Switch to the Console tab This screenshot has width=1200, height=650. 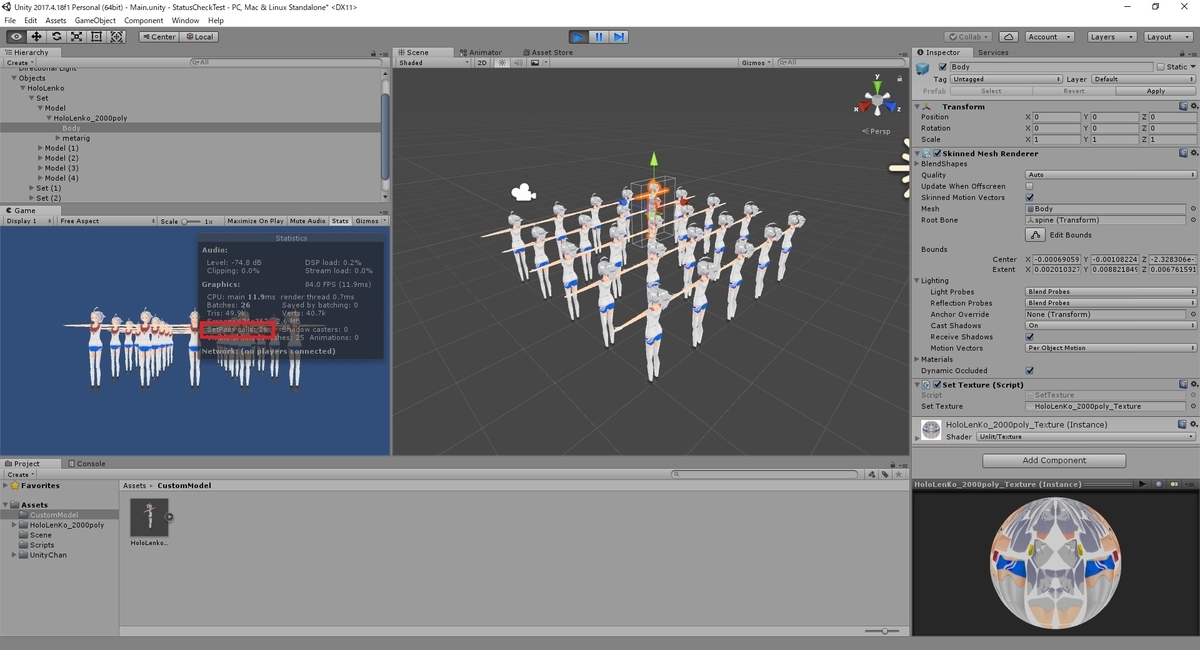click(87, 463)
